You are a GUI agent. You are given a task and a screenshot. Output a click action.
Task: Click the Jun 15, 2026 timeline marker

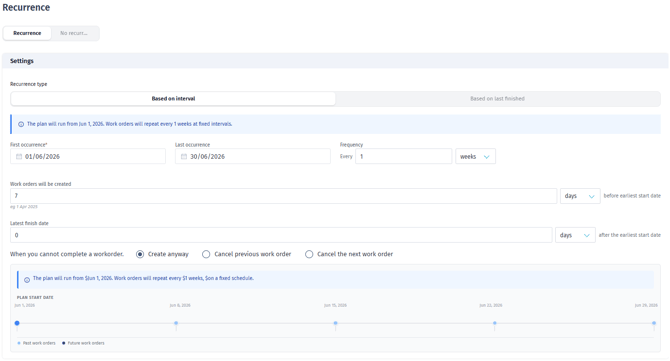pos(335,323)
